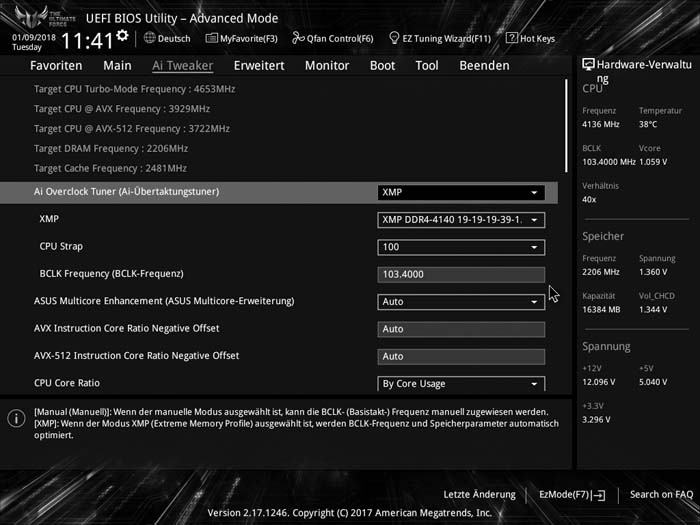
Task: Click the +3.3V 3.296 V reading
Action: coord(596,420)
